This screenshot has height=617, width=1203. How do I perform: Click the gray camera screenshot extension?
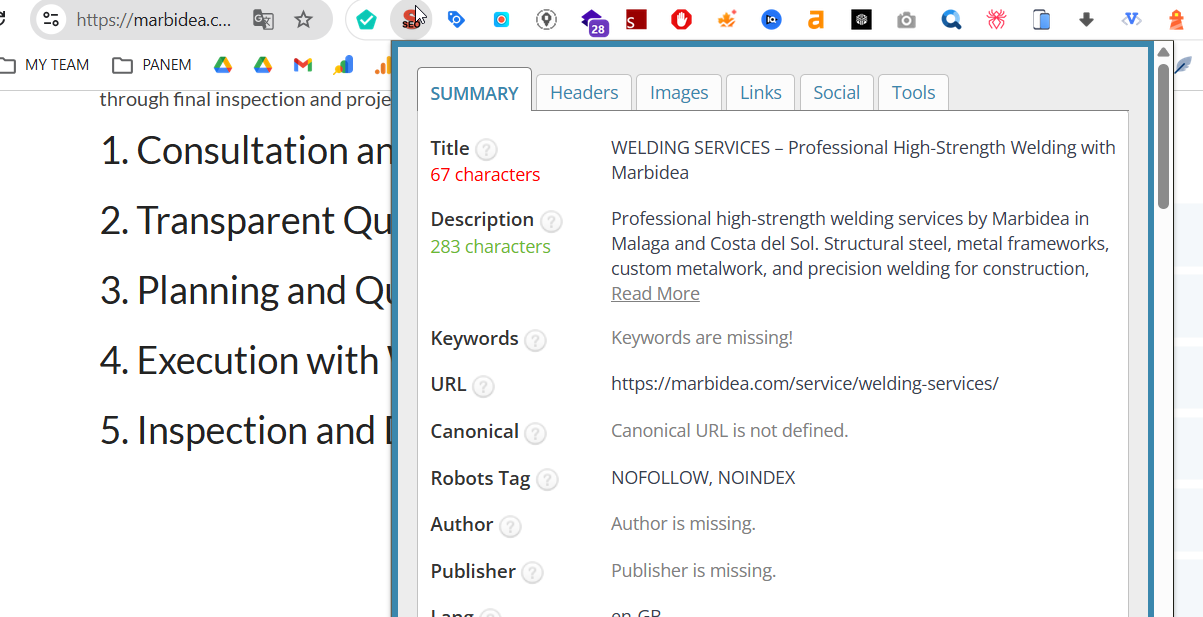(906, 20)
